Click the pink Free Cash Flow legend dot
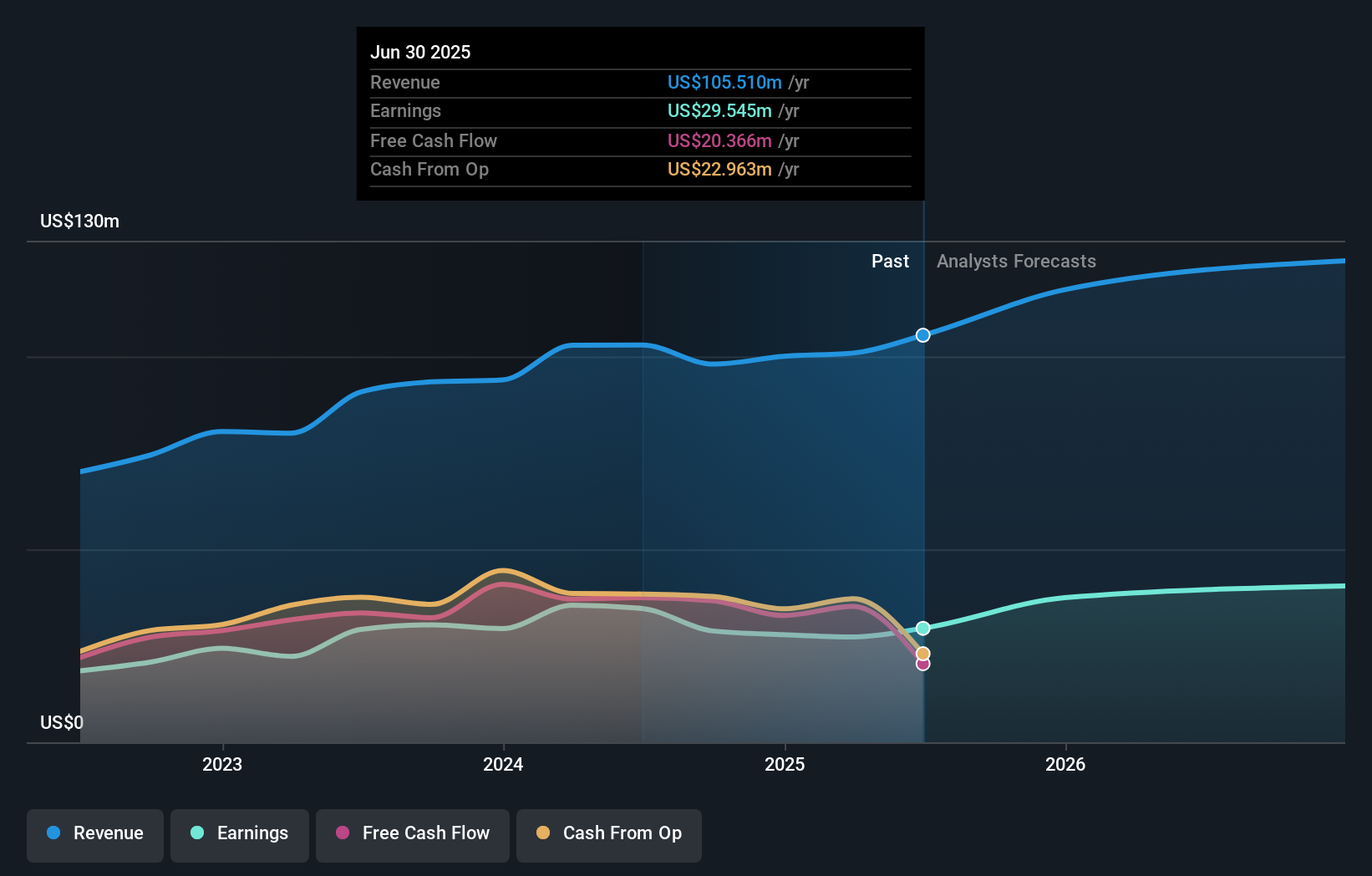The height and width of the screenshot is (876, 1372). tap(341, 833)
